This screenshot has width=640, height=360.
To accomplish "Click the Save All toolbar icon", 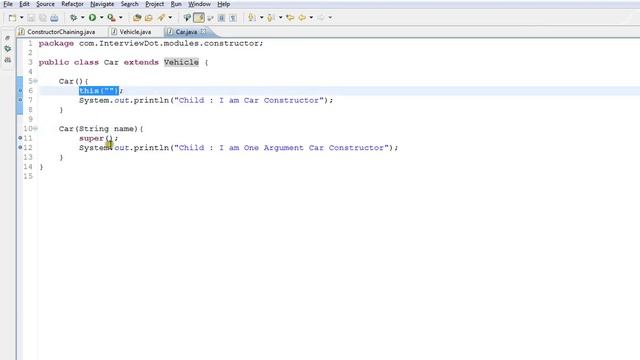I will coord(42,18).
